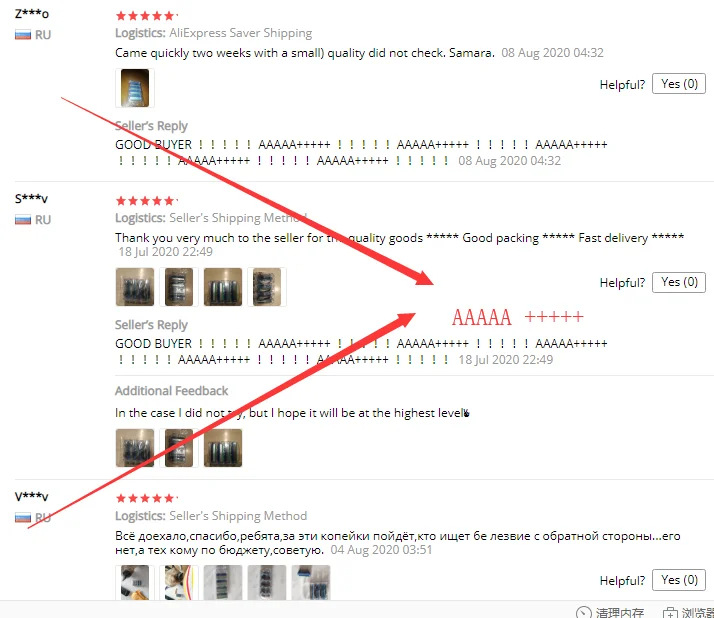Image resolution: width=714 pixels, height=618 pixels.
Task: Open first photo in V***v's review
Action: (135, 582)
